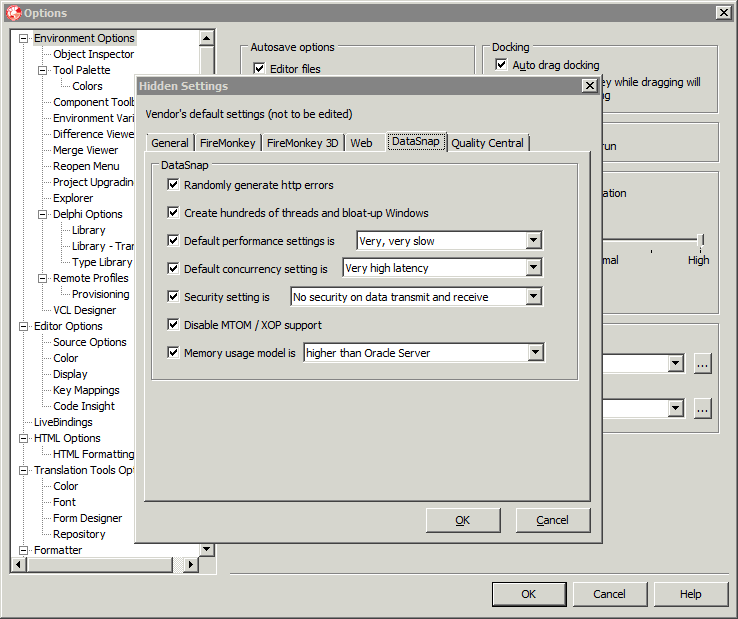
Task: Click tree horizontal scrollbar right arrow
Action: (x=190, y=564)
